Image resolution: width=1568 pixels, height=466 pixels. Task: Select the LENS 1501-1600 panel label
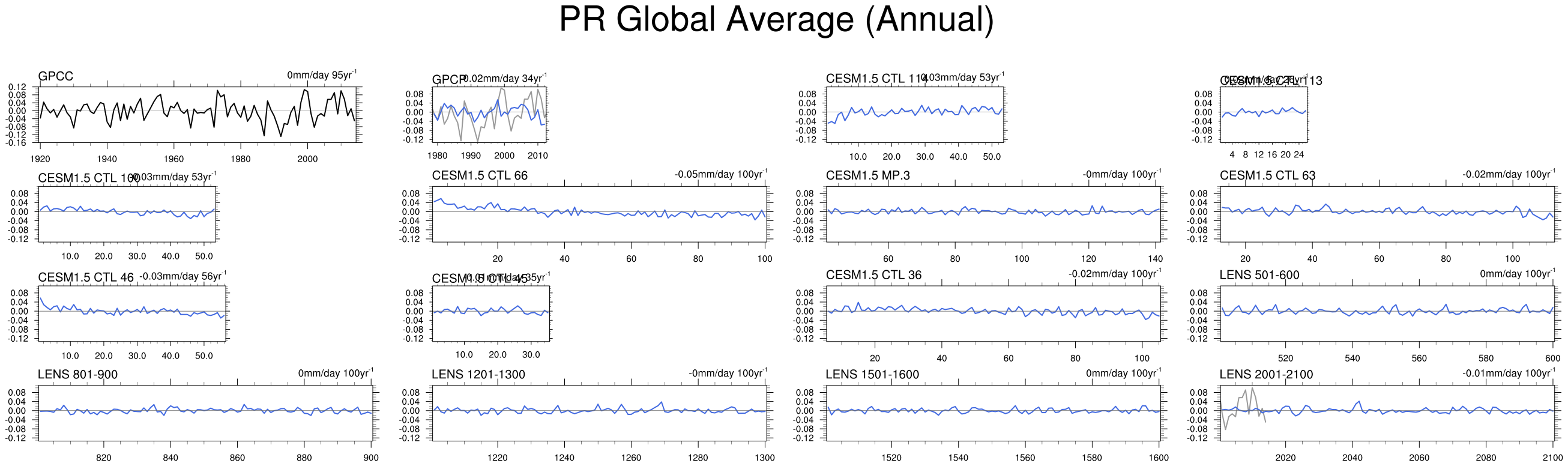pyautogui.click(x=872, y=374)
